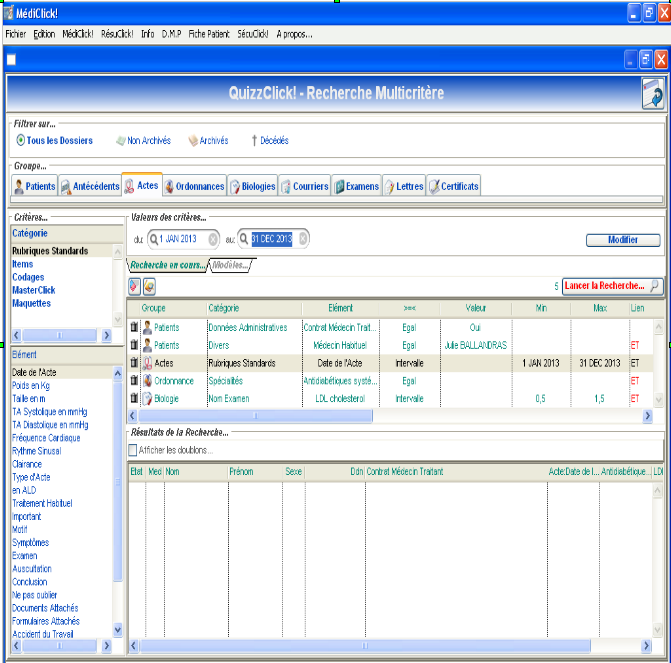The width and height of the screenshot is (671, 663).
Task: Open the Examens group tab
Action: (x=357, y=186)
